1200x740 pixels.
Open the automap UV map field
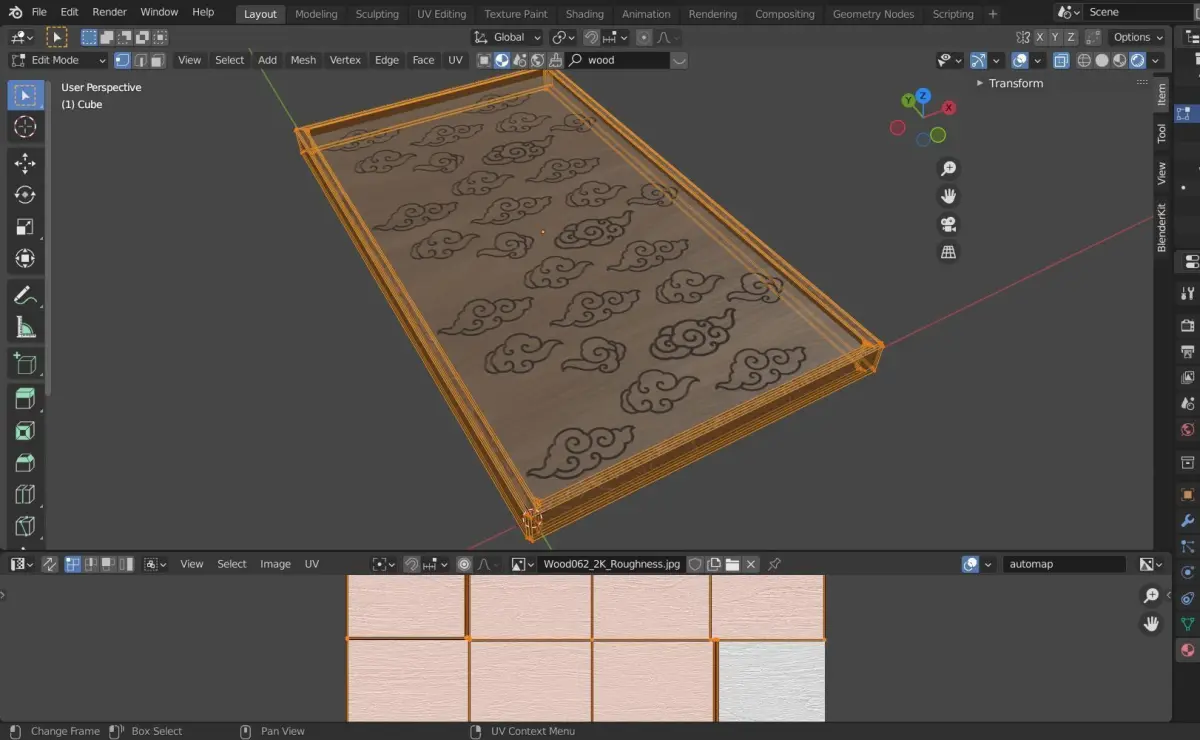[1064, 564]
